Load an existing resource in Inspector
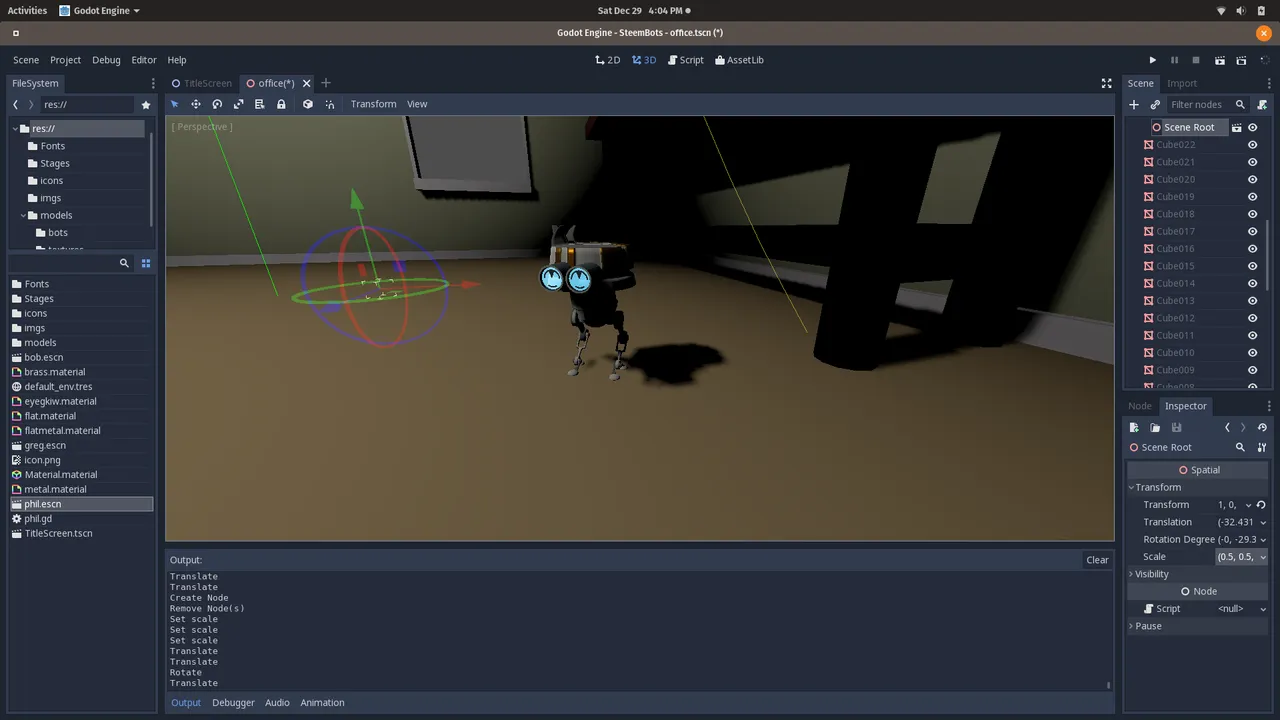This screenshot has width=1280, height=720. pos(1155,427)
